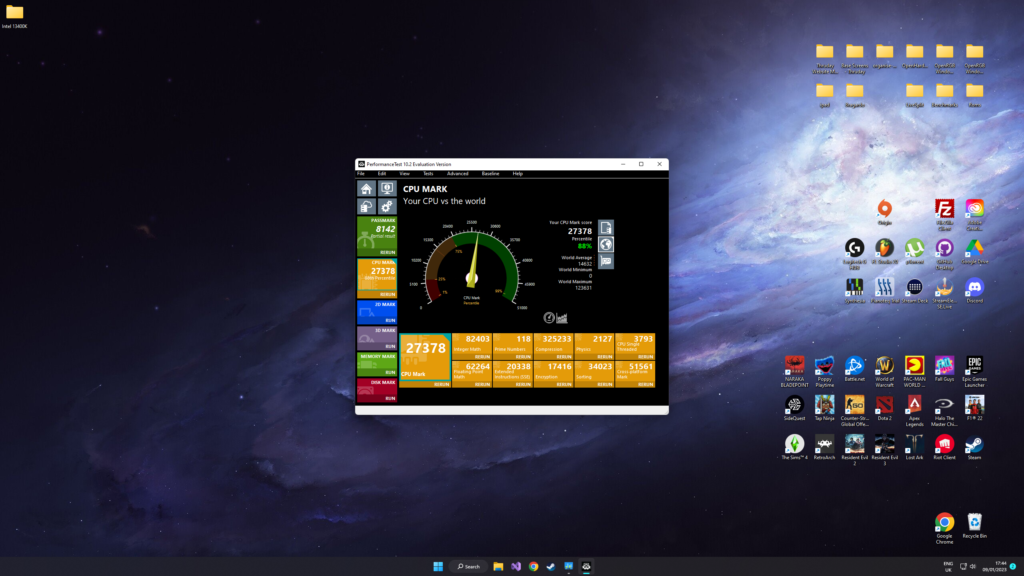Rerun the Integer Math test
This screenshot has height=576, width=1024.
click(483, 357)
